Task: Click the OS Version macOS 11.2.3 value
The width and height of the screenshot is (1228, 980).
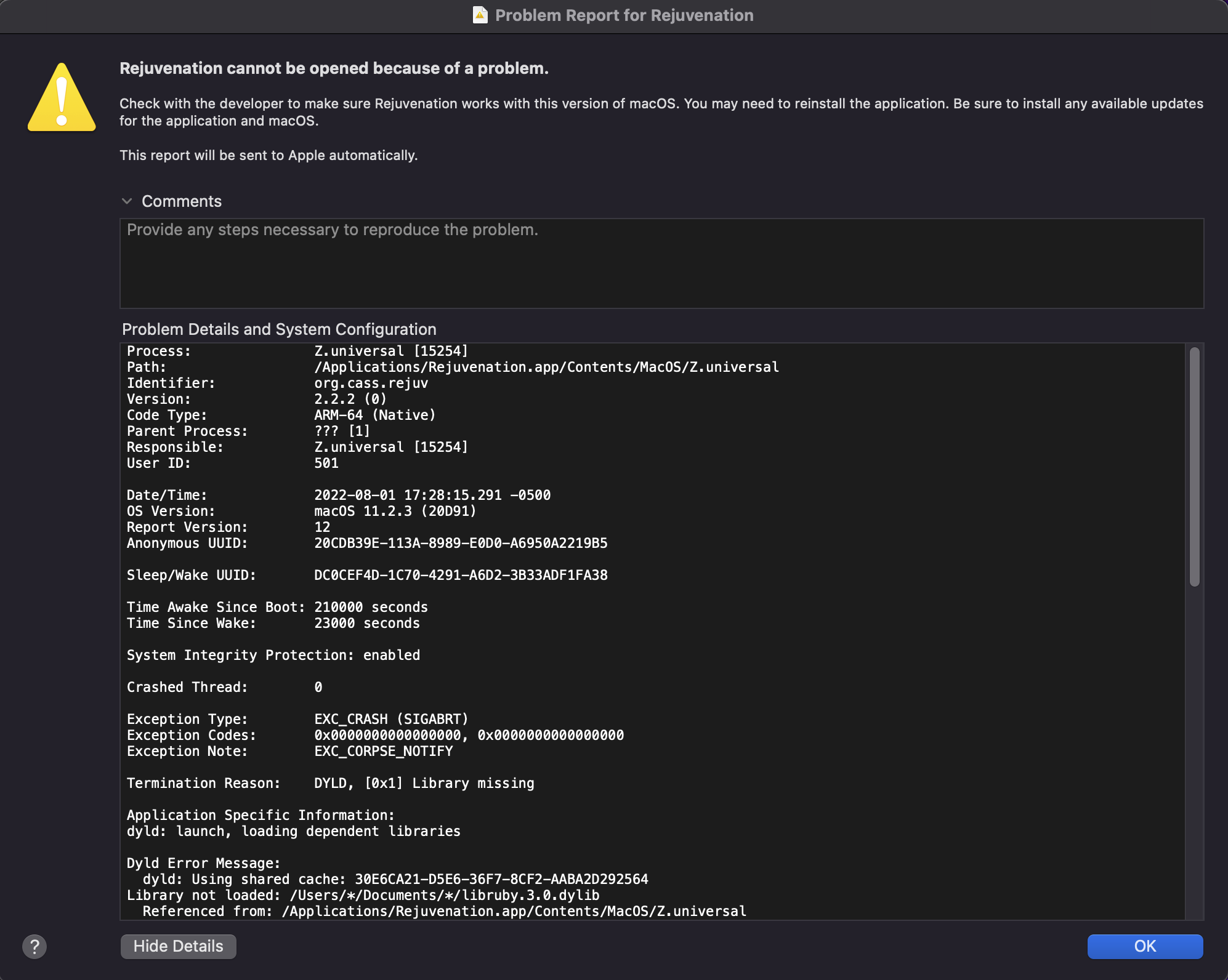Action: [395, 511]
